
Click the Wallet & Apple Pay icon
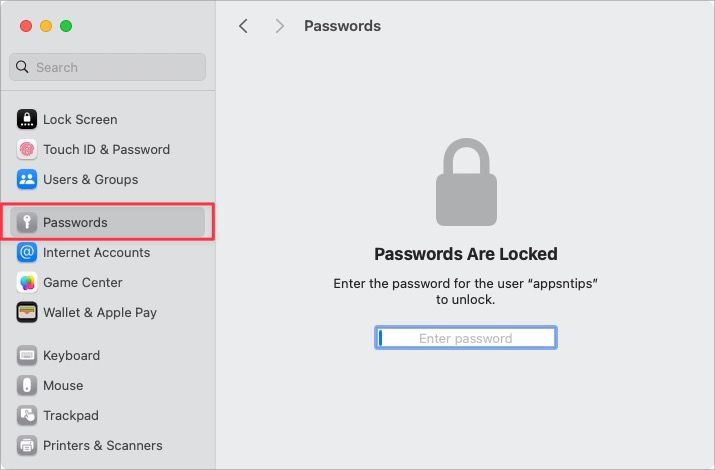click(x=27, y=313)
